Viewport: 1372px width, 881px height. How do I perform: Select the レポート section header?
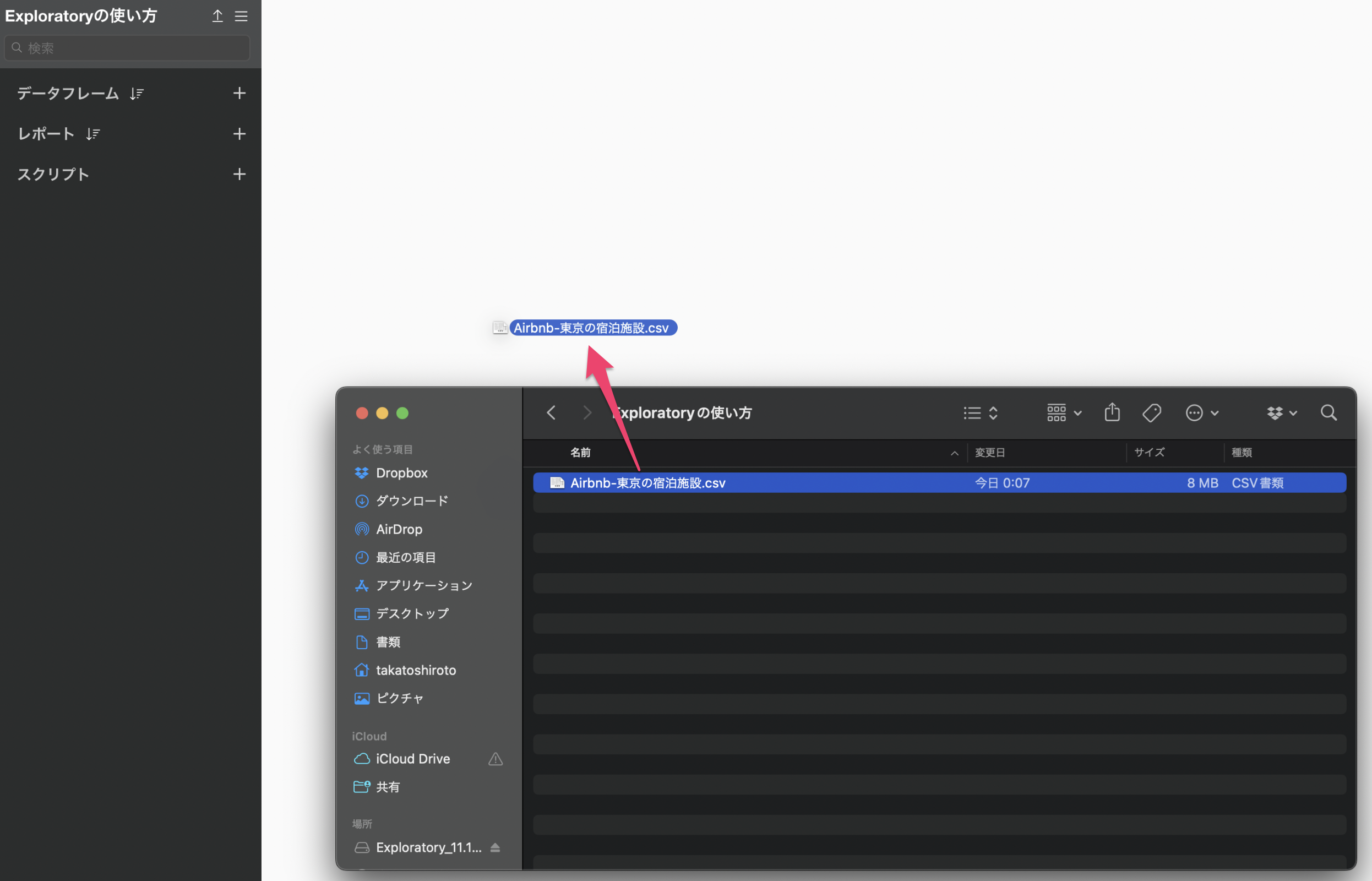pos(46,134)
